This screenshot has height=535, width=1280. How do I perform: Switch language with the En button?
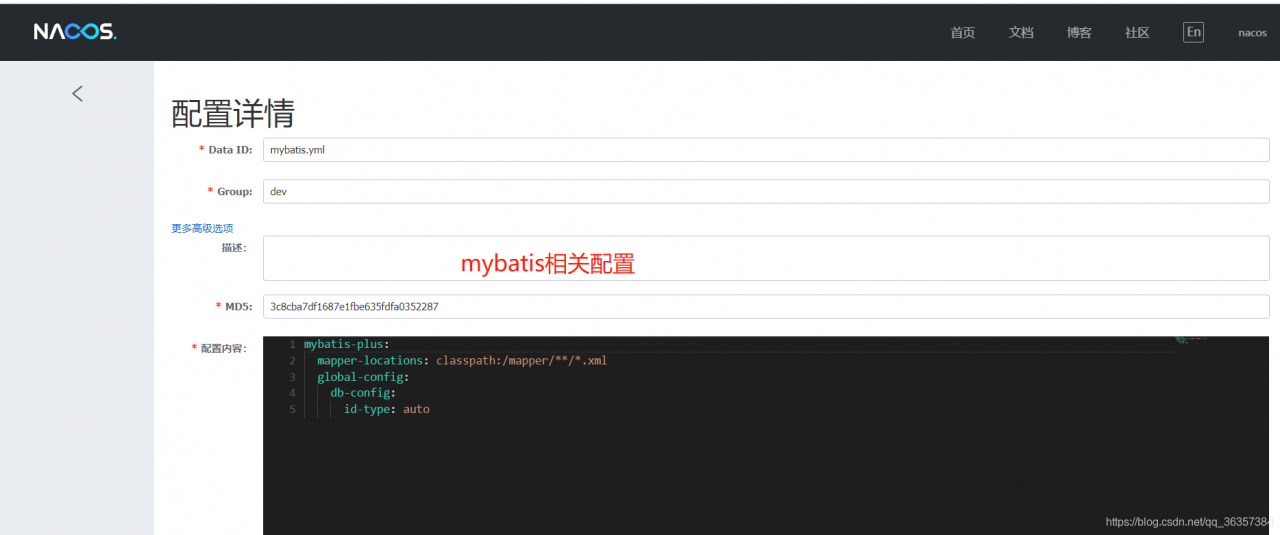coord(1193,32)
